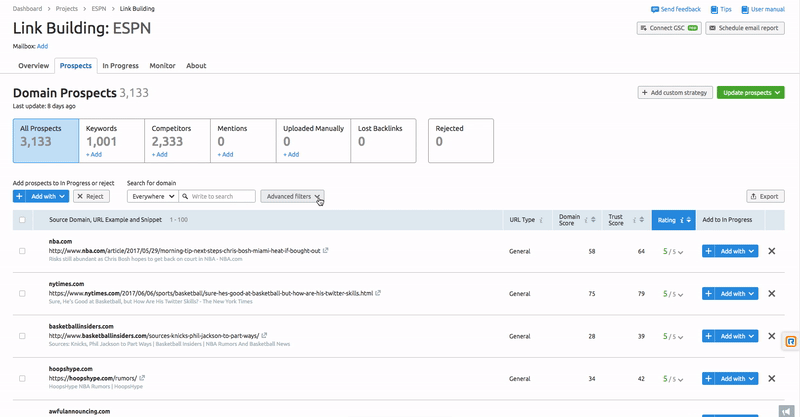The height and width of the screenshot is (417, 800).
Task: Switch to the Overview tab
Action: click(x=34, y=66)
